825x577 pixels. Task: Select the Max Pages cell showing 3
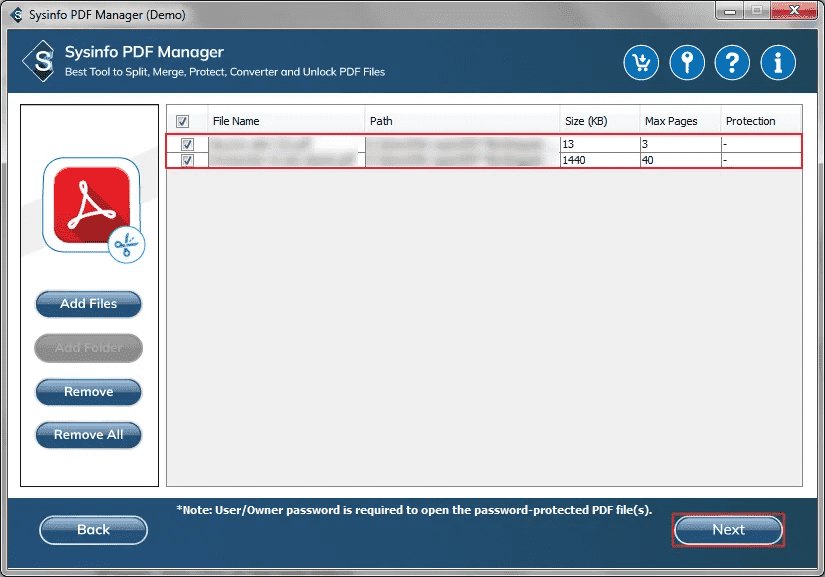pyautogui.click(x=681, y=144)
